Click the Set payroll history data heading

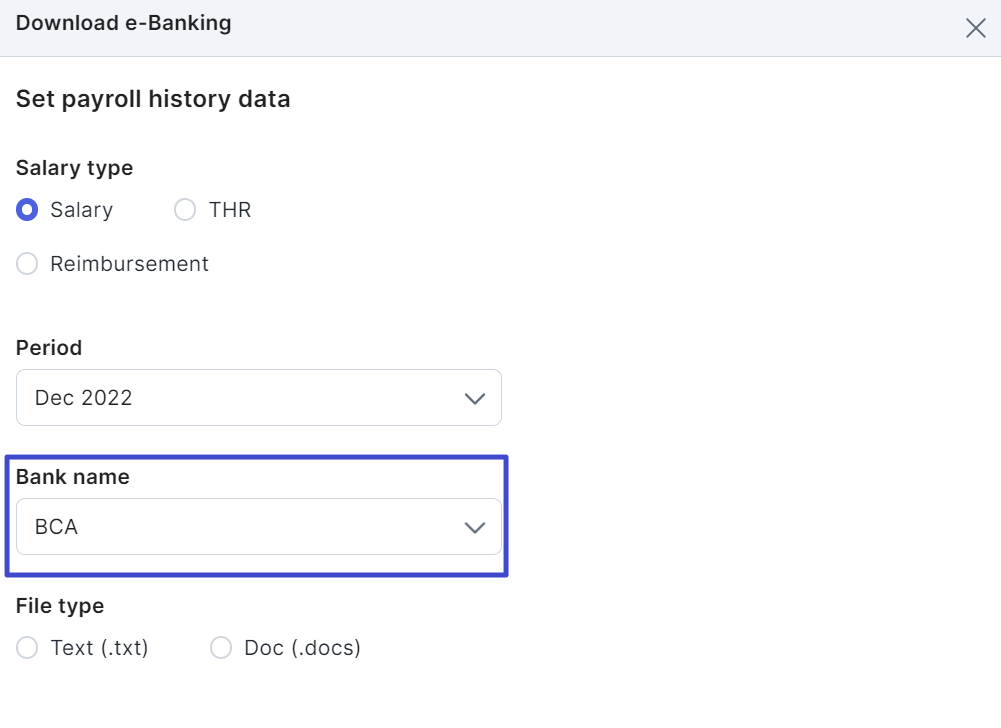pos(153,99)
